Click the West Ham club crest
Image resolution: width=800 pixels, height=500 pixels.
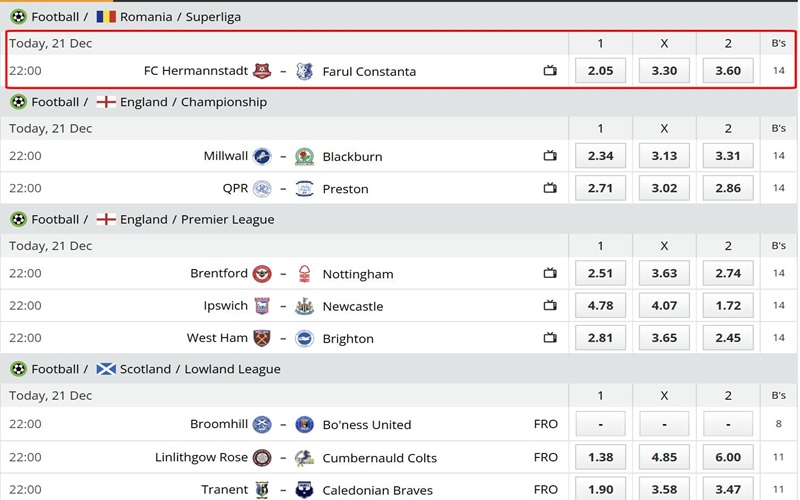tap(262, 338)
